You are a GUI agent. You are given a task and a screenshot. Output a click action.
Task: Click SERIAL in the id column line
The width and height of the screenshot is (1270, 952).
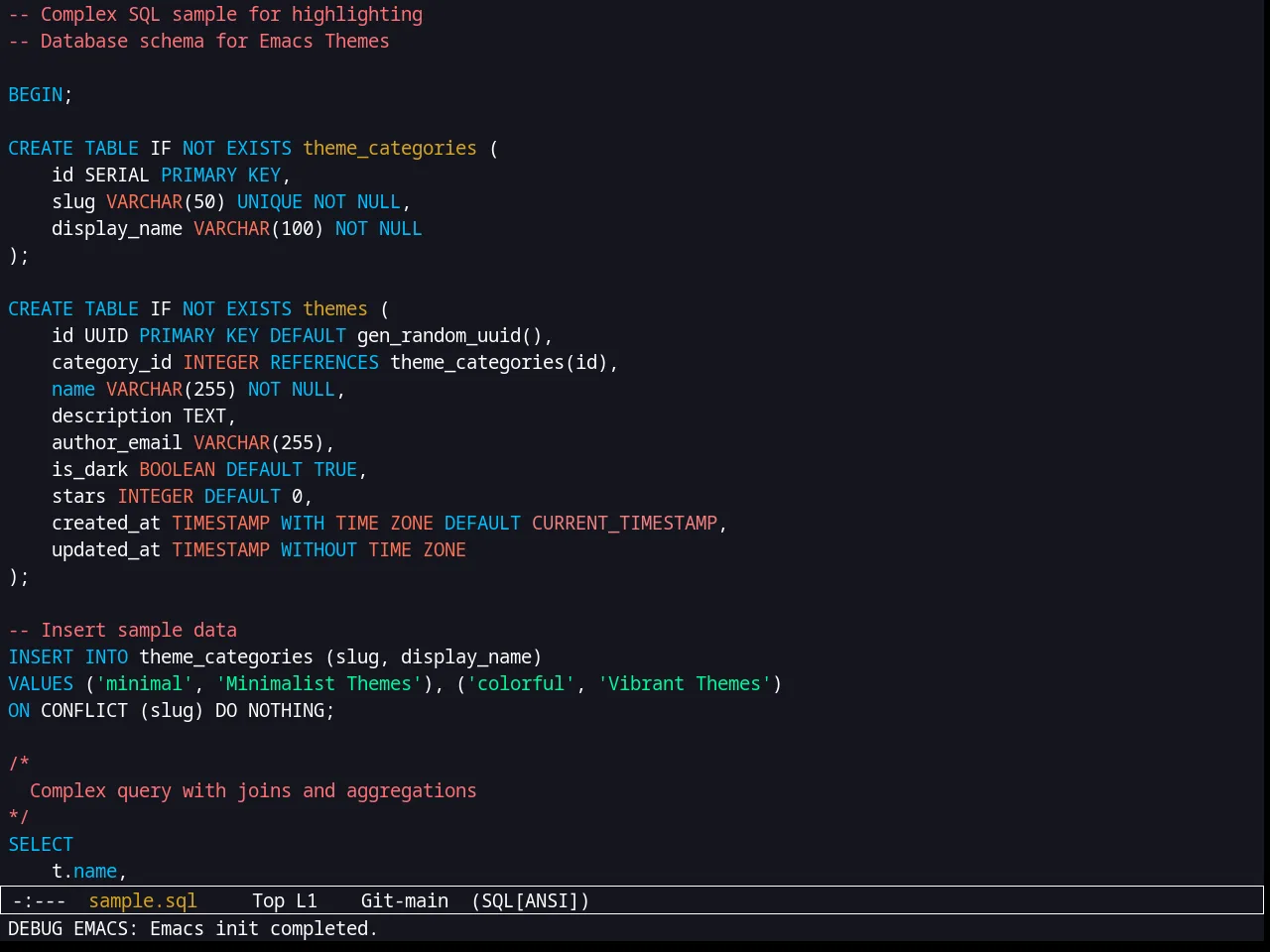117,175
